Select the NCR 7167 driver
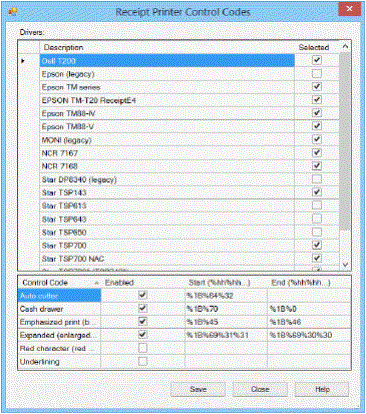 coord(167,153)
